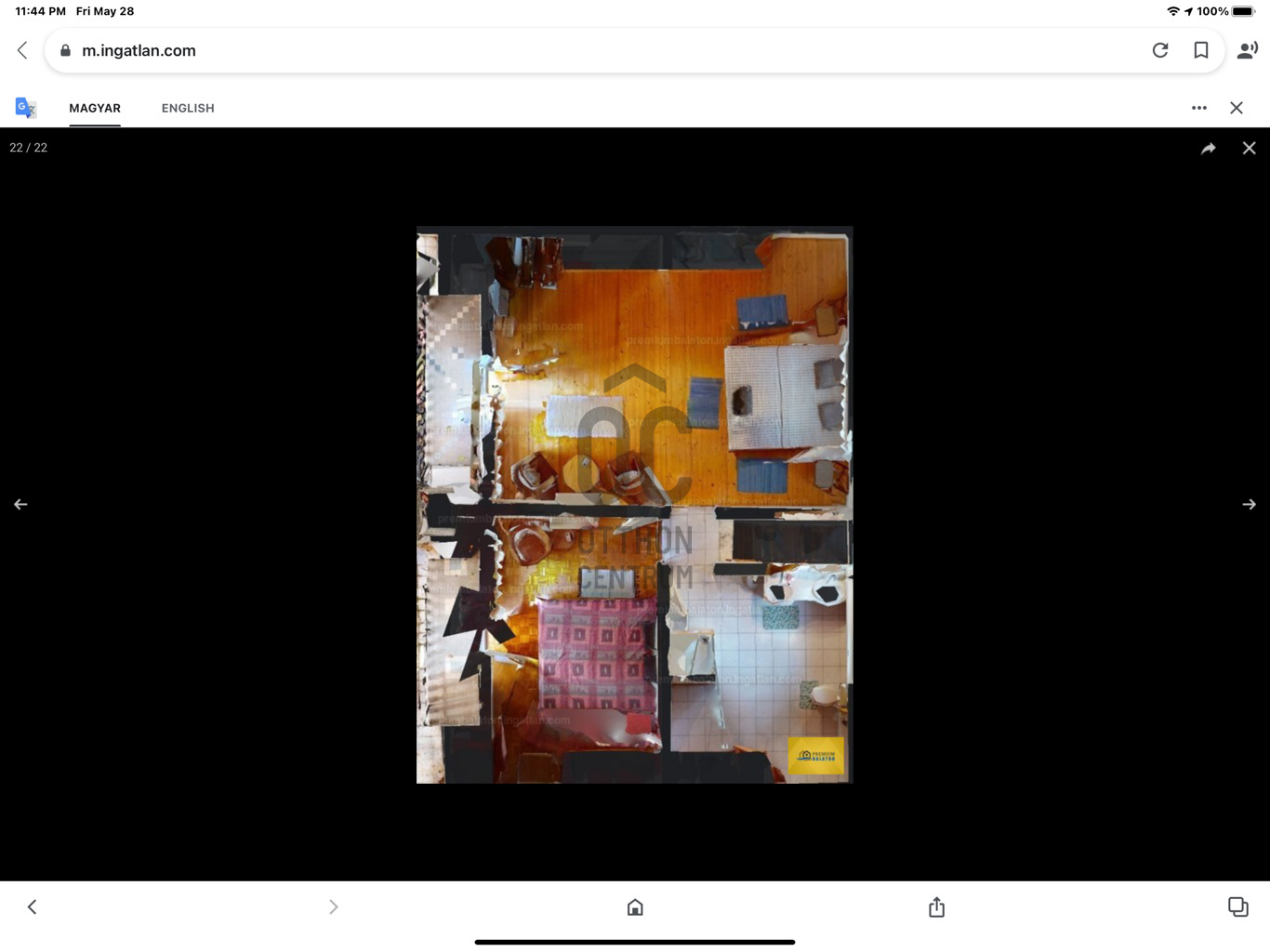Open the read-aloud profile icon in toolbar

(x=1247, y=50)
